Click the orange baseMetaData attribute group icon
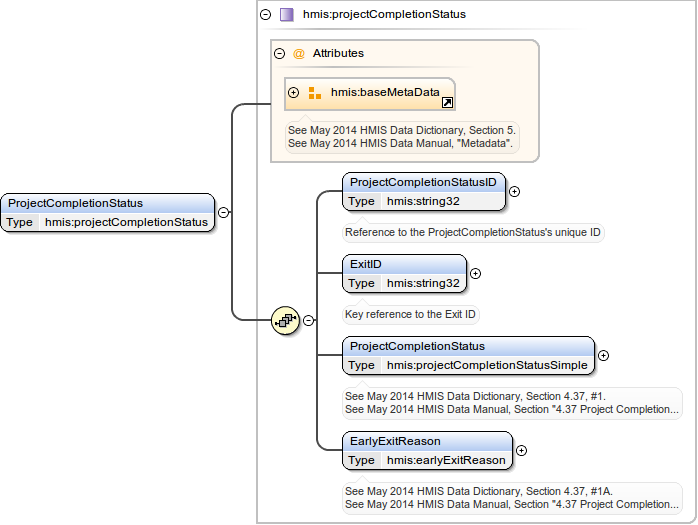 [315, 93]
